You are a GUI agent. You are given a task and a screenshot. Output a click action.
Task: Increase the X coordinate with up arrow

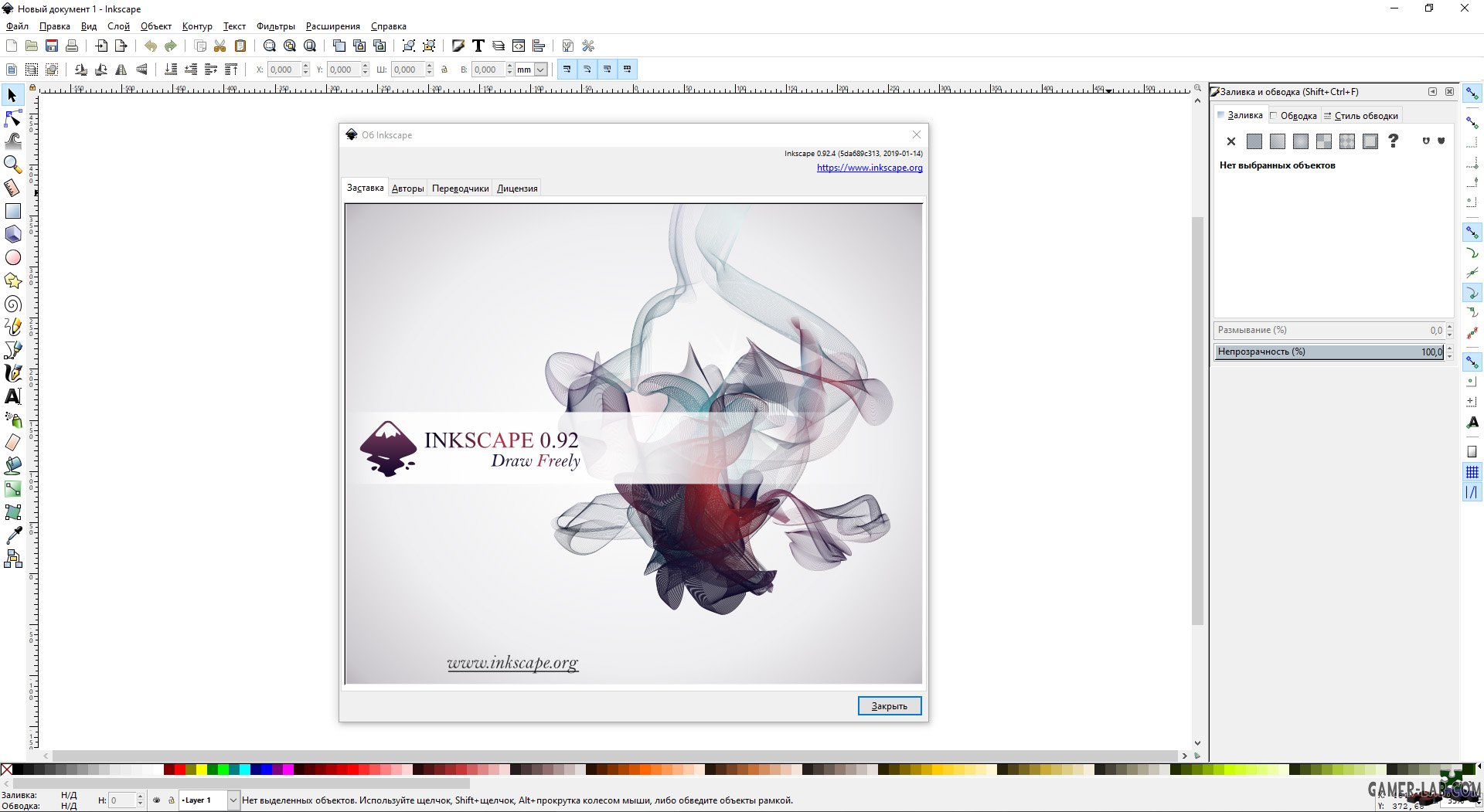(306, 66)
